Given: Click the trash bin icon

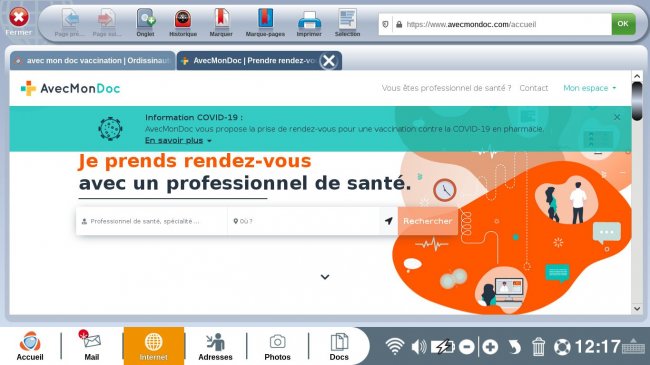Looking at the screenshot, I should coord(538,346).
